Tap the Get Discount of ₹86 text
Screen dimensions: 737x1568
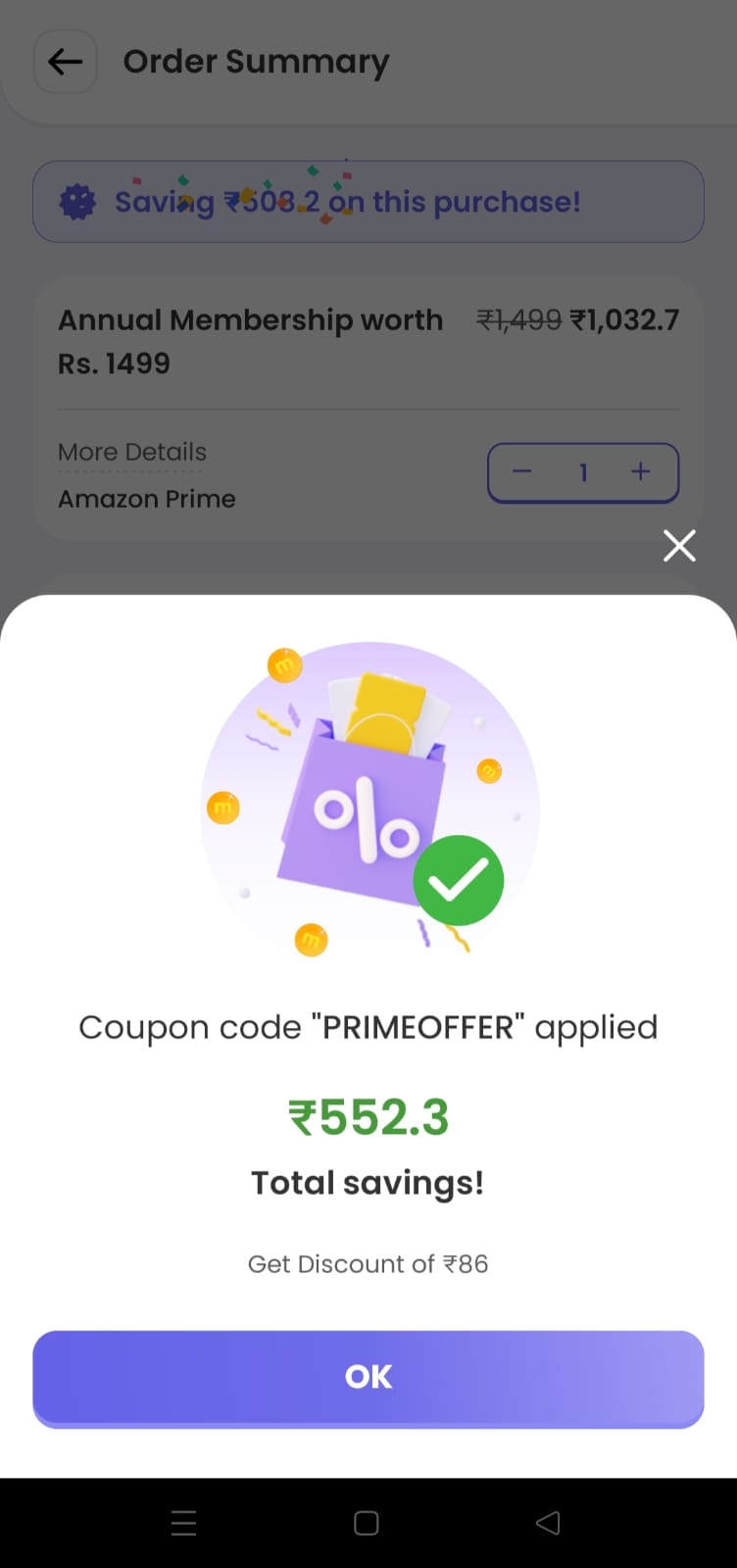pos(368,1264)
